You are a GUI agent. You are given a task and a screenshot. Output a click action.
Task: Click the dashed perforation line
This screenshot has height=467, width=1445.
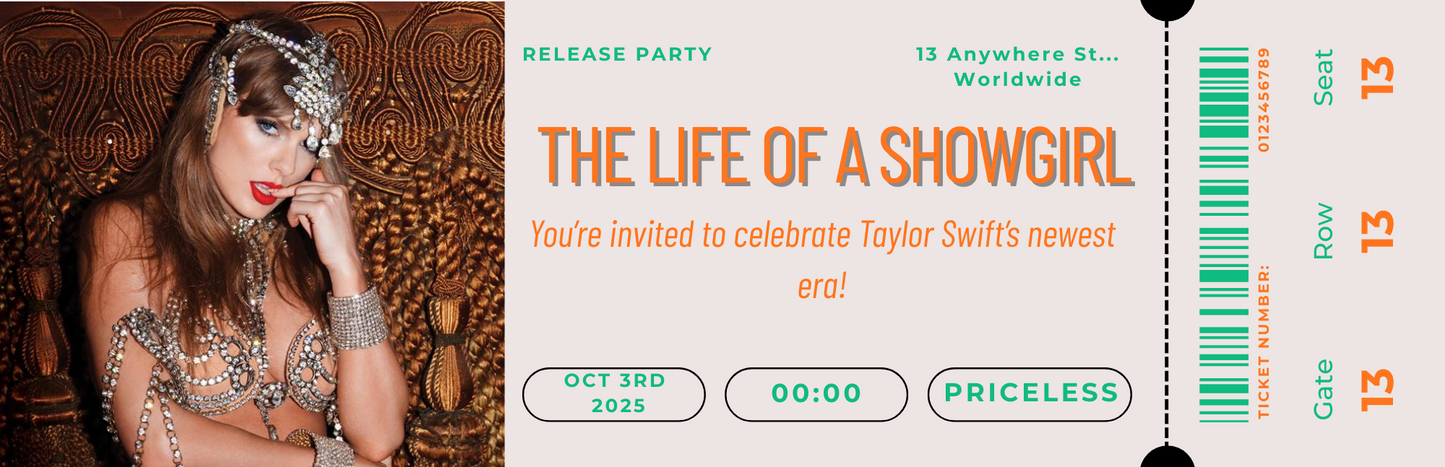click(x=1167, y=234)
